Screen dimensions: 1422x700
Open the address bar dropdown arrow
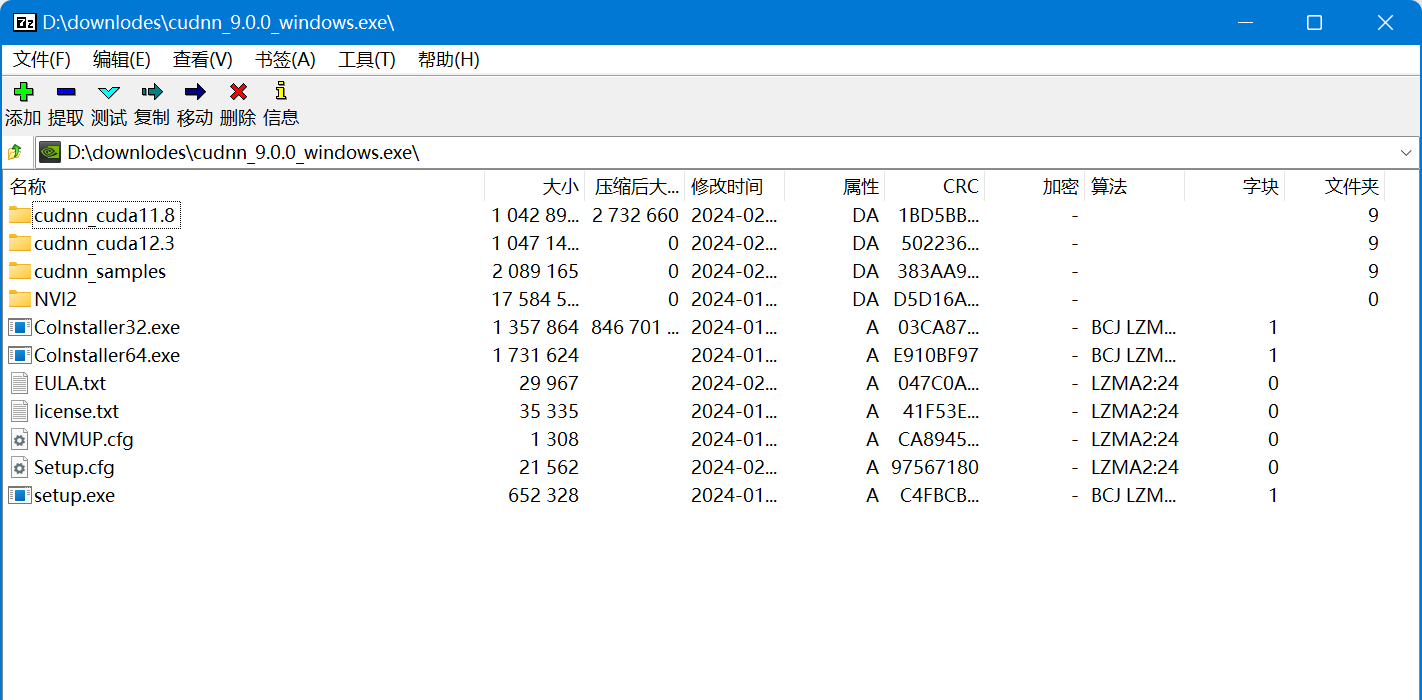coord(1407,152)
